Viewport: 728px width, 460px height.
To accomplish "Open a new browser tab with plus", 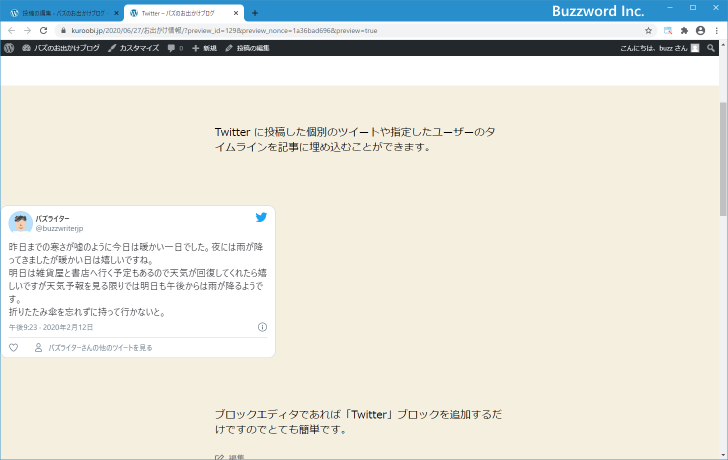I will [x=254, y=13].
